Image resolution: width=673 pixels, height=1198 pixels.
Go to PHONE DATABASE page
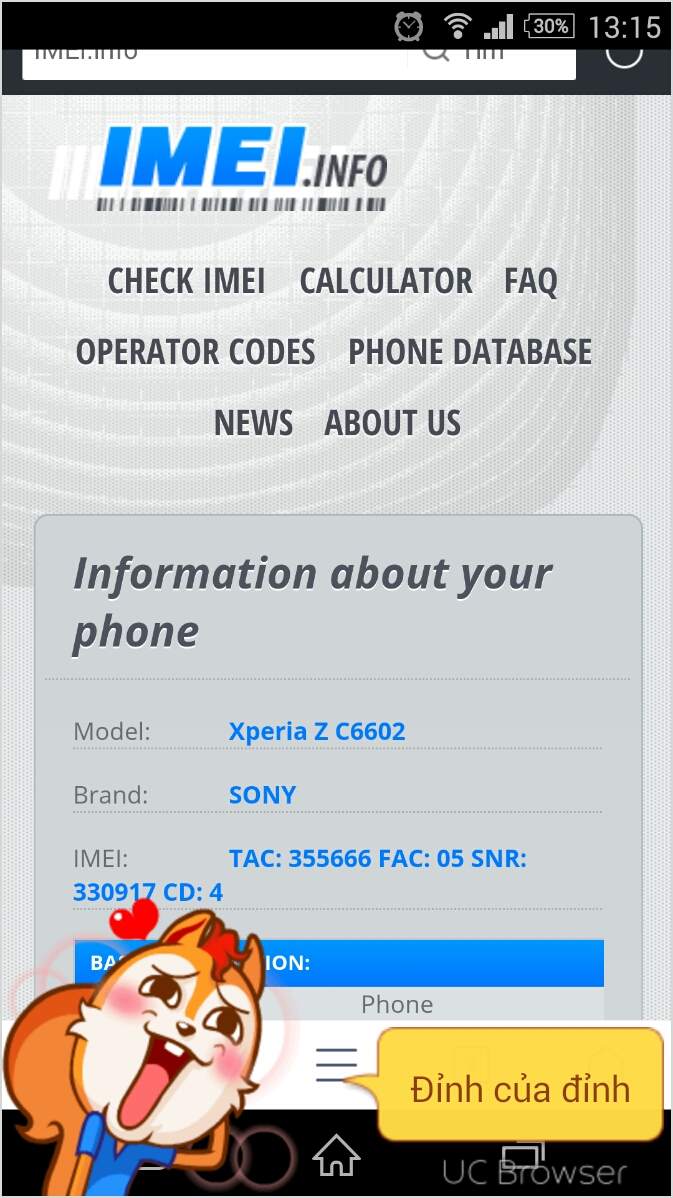click(470, 351)
